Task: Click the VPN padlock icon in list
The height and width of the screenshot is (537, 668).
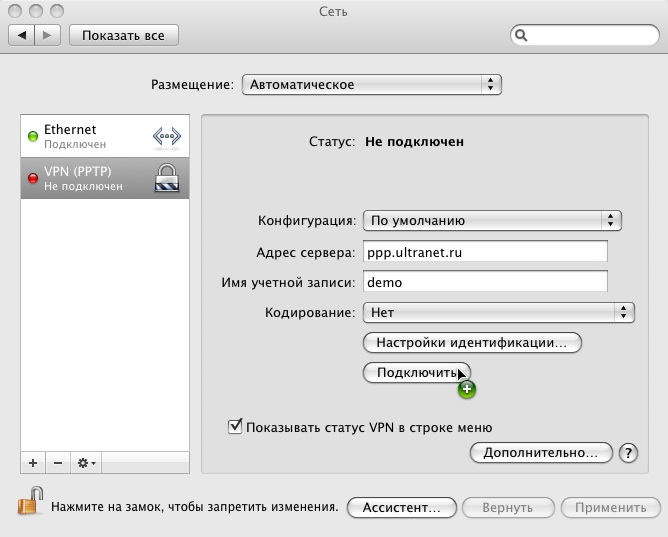Action: 165,178
